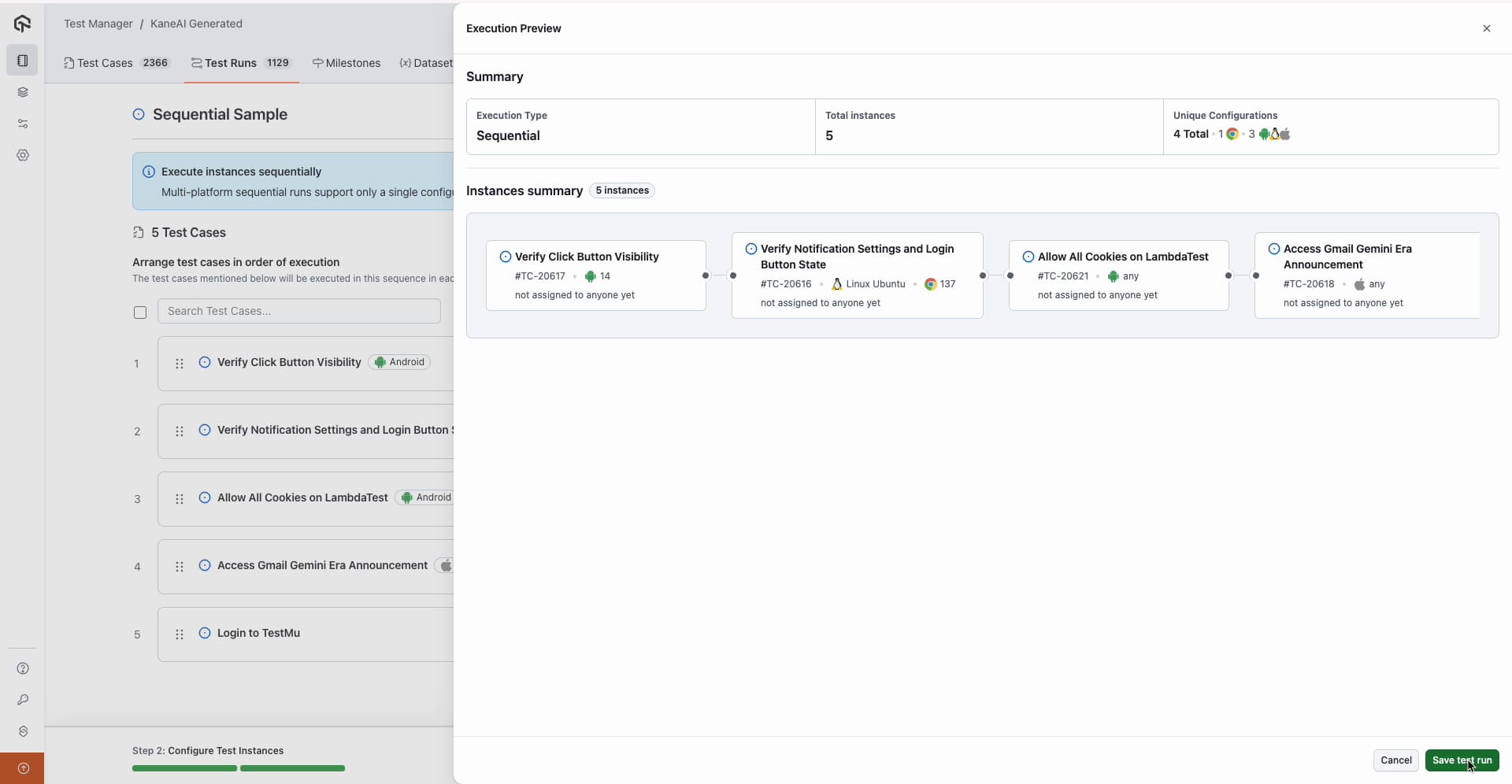Click the Search Test Cases input field

(298, 311)
